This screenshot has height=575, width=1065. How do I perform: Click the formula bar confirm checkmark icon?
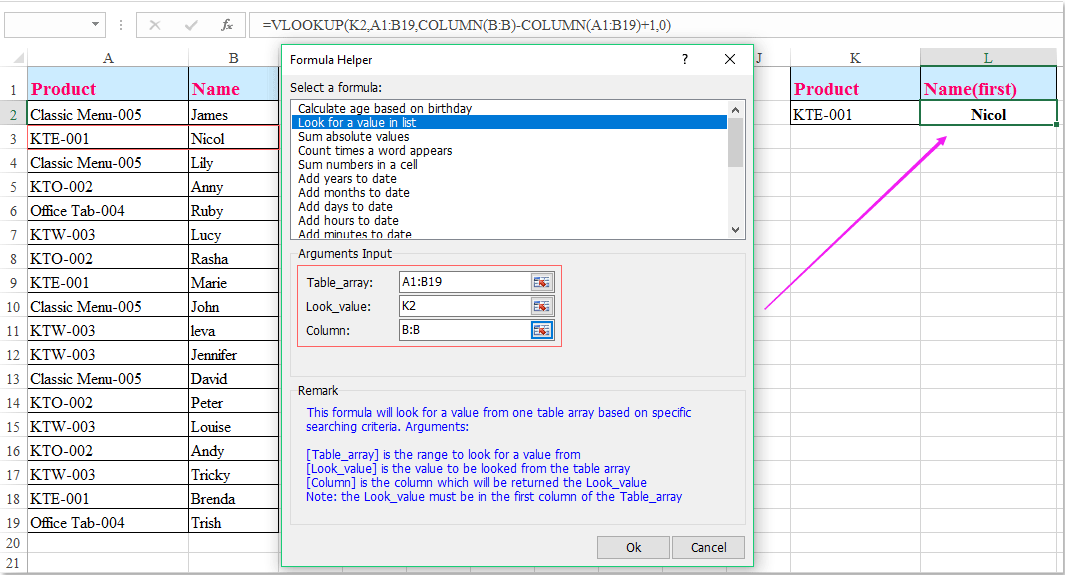(x=191, y=25)
